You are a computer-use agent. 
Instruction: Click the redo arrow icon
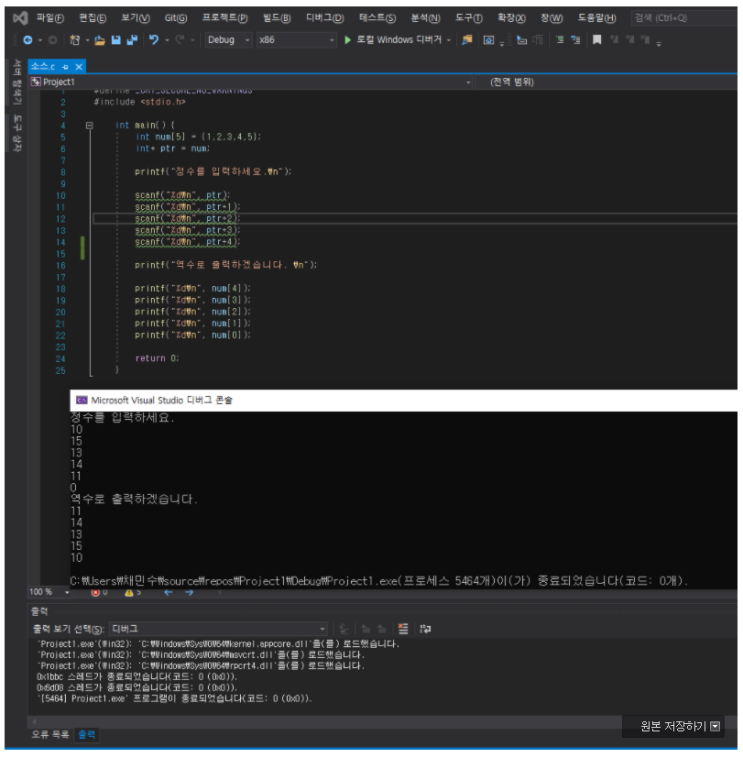180,40
